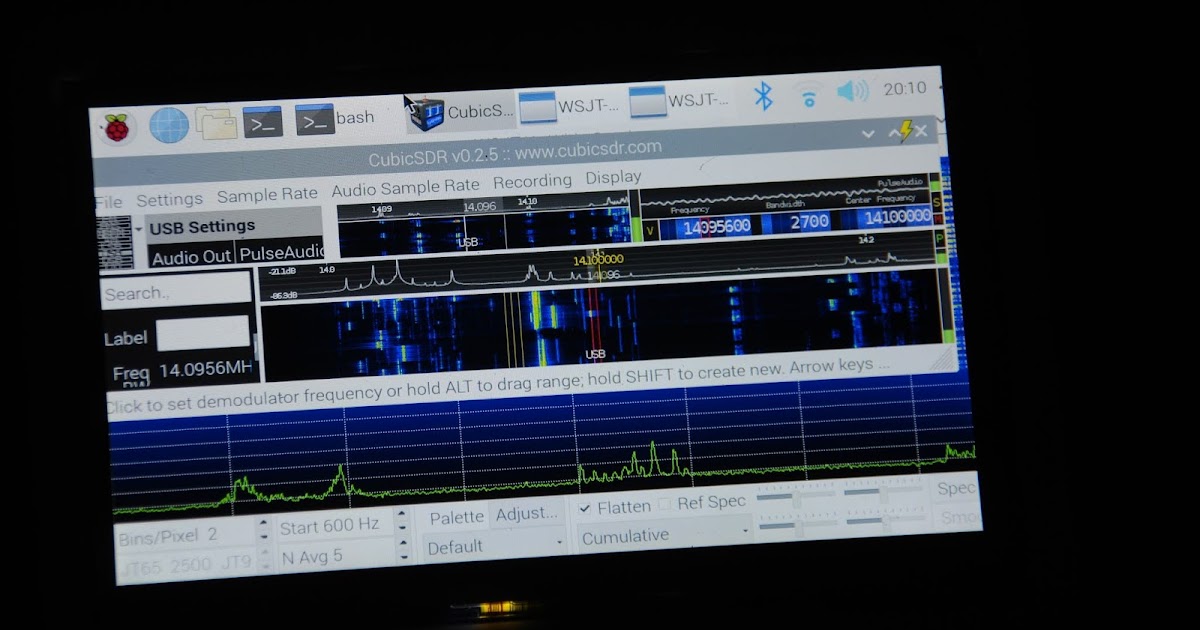The width and height of the screenshot is (1200, 630).
Task: Click the V level indicator on the demodulator panel
Action: pyautogui.click(x=650, y=228)
